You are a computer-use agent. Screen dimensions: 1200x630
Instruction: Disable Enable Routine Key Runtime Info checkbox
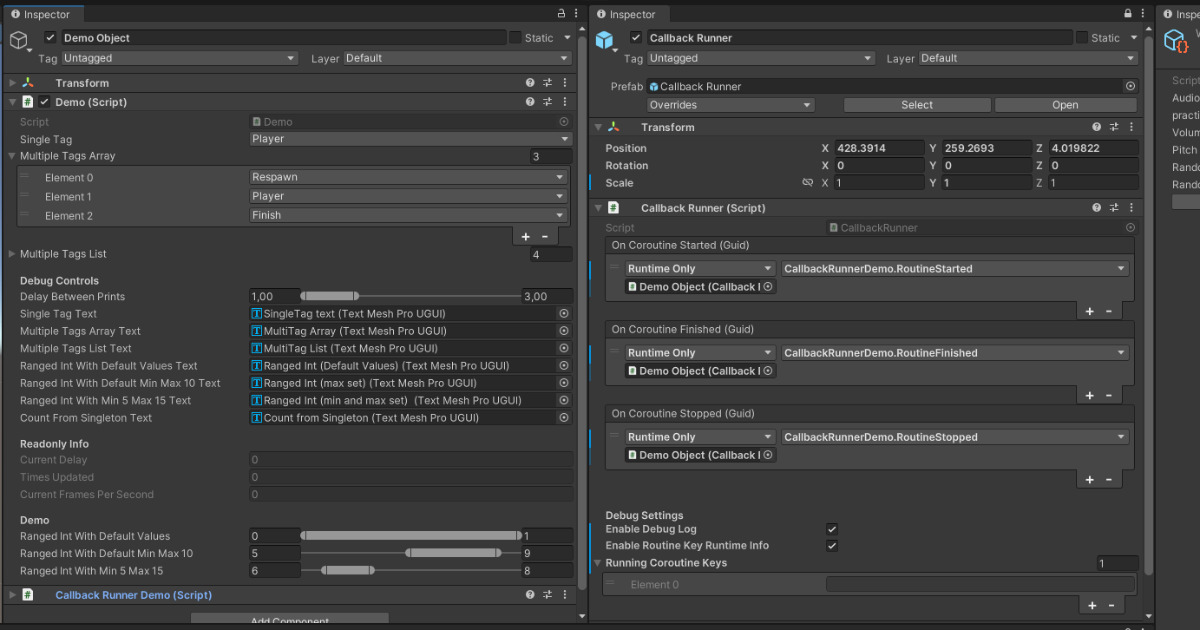pyautogui.click(x=832, y=546)
